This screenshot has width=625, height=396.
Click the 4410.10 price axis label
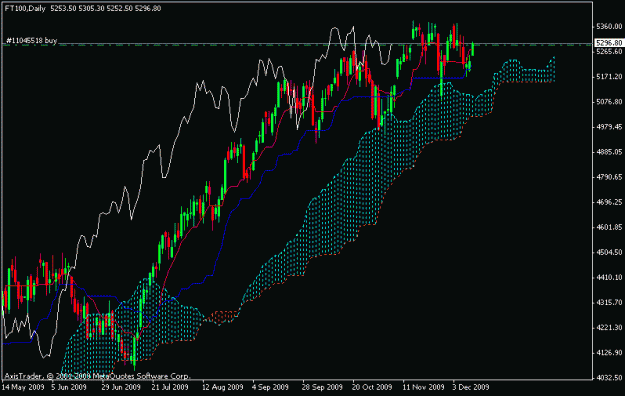609,277
